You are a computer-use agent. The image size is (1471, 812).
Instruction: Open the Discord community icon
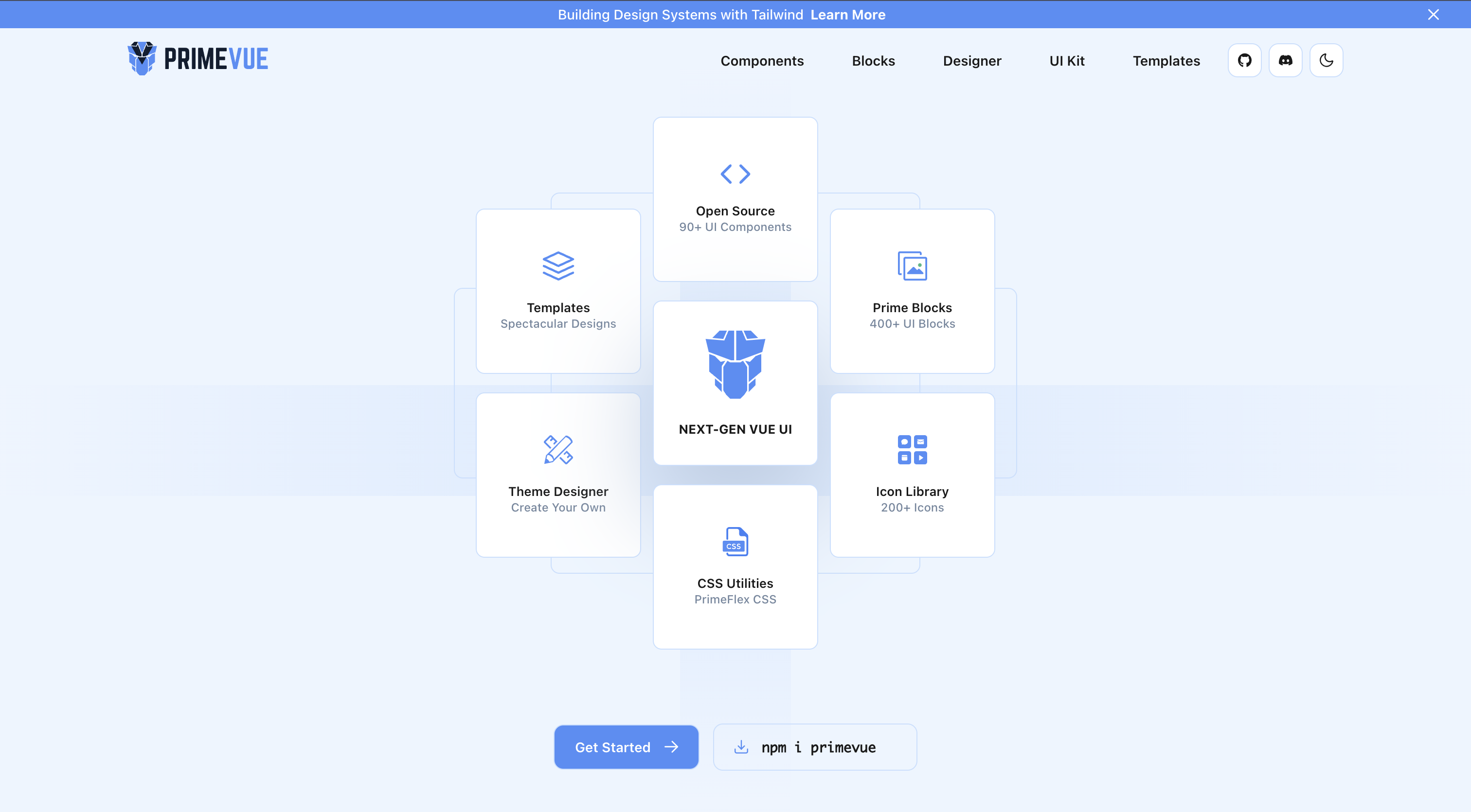tap(1285, 60)
